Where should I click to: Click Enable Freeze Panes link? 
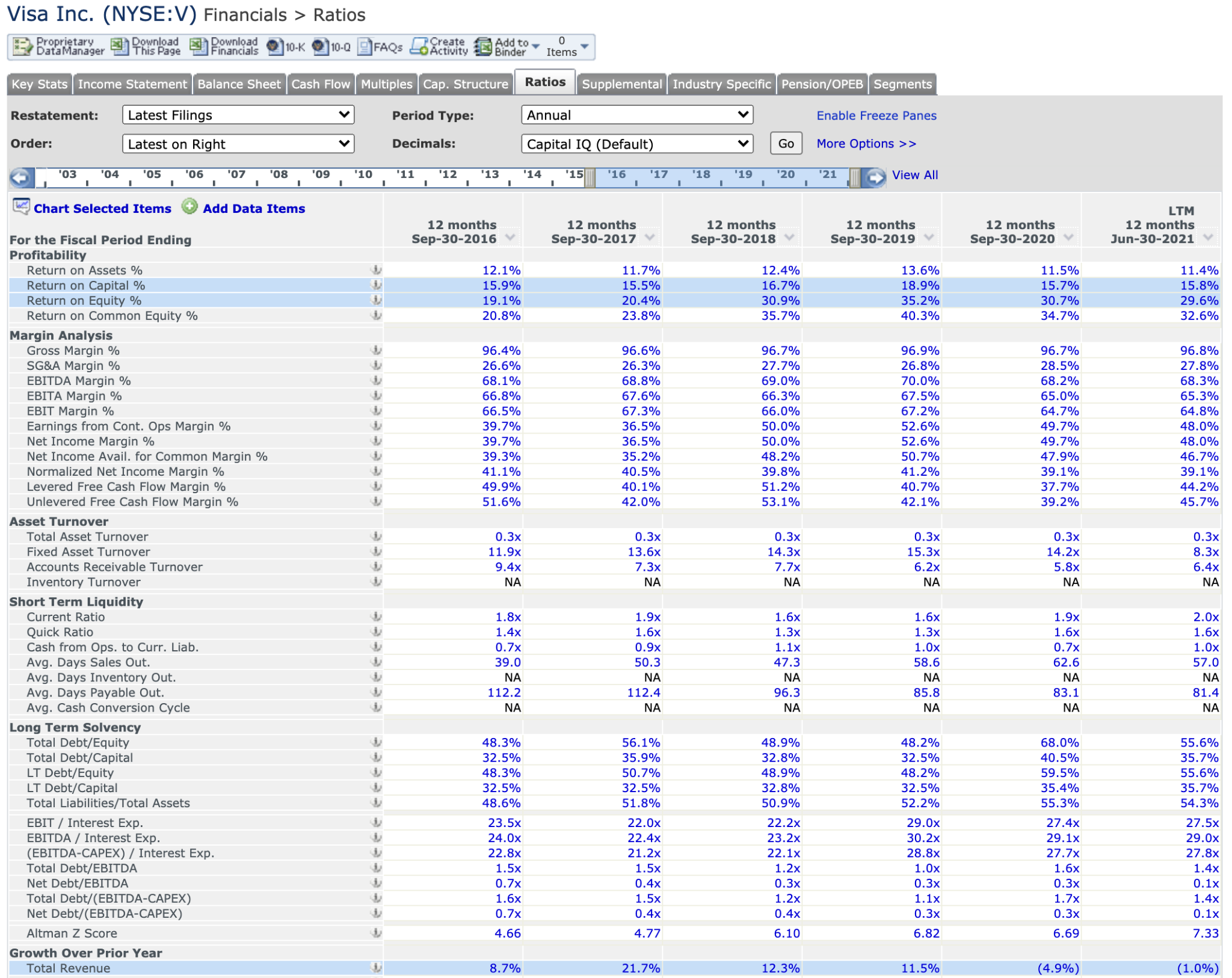[876, 115]
